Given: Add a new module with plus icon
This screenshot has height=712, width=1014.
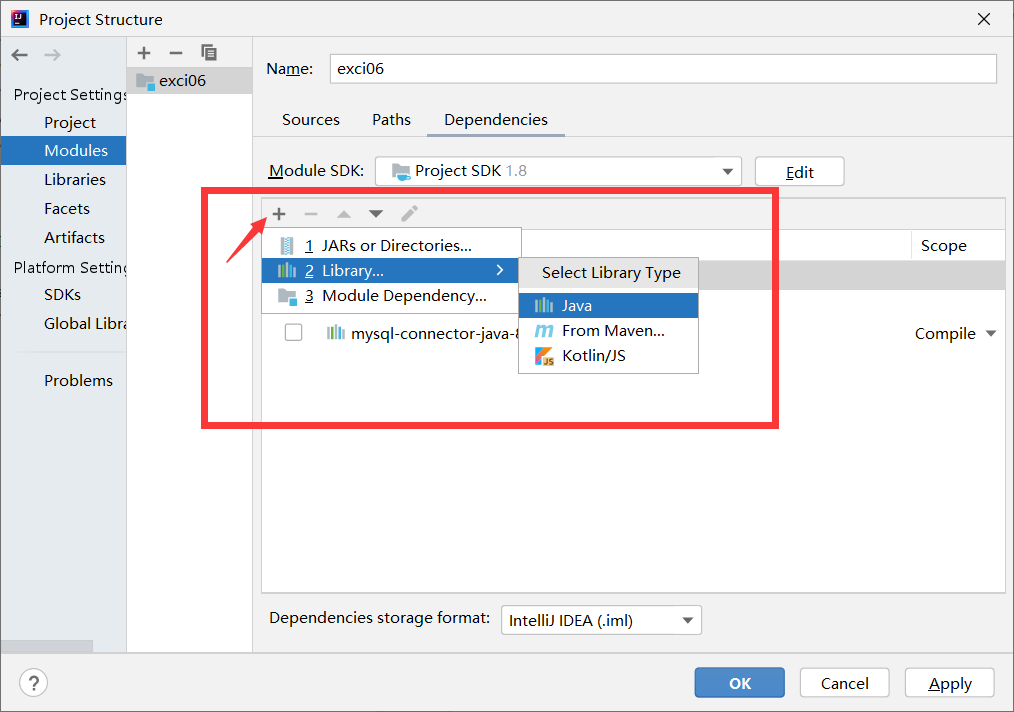Looking at the screenshot, I should (x=144, y=53).
